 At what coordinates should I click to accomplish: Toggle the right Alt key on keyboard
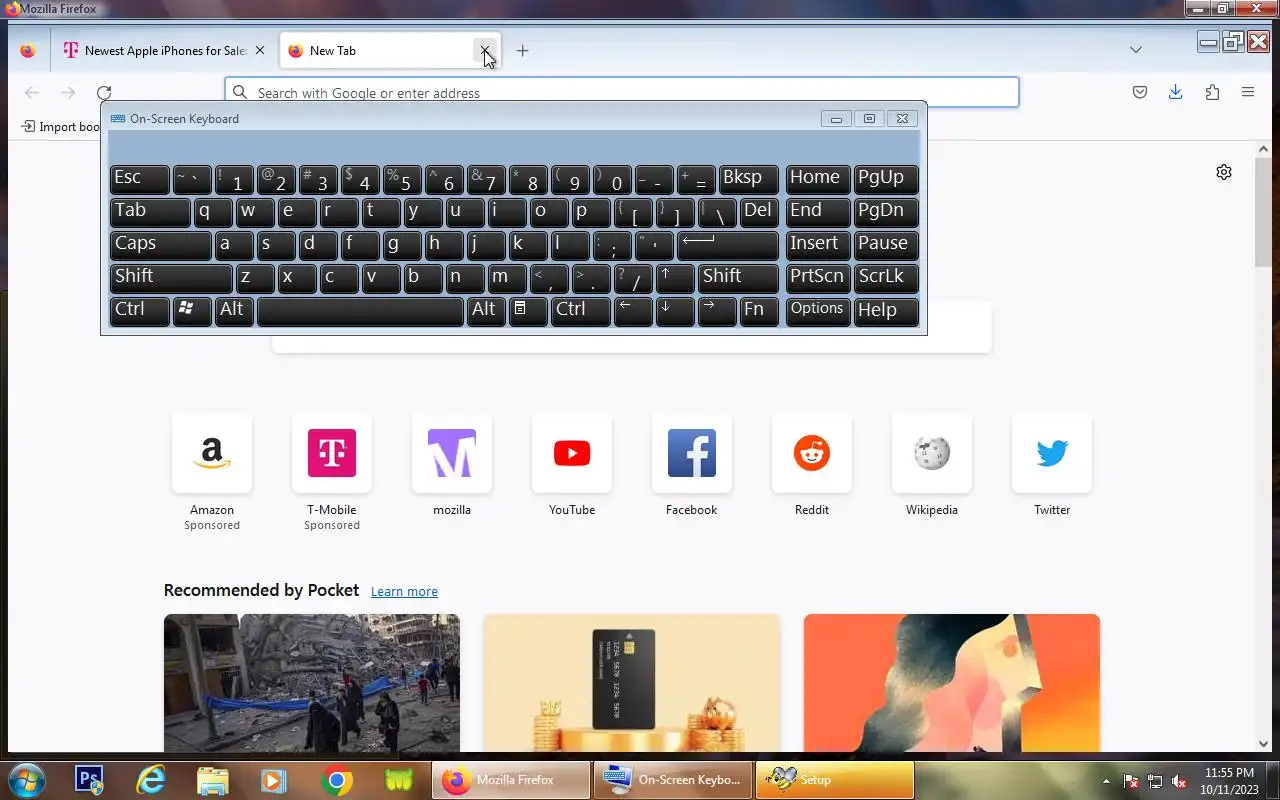(485, 311)
